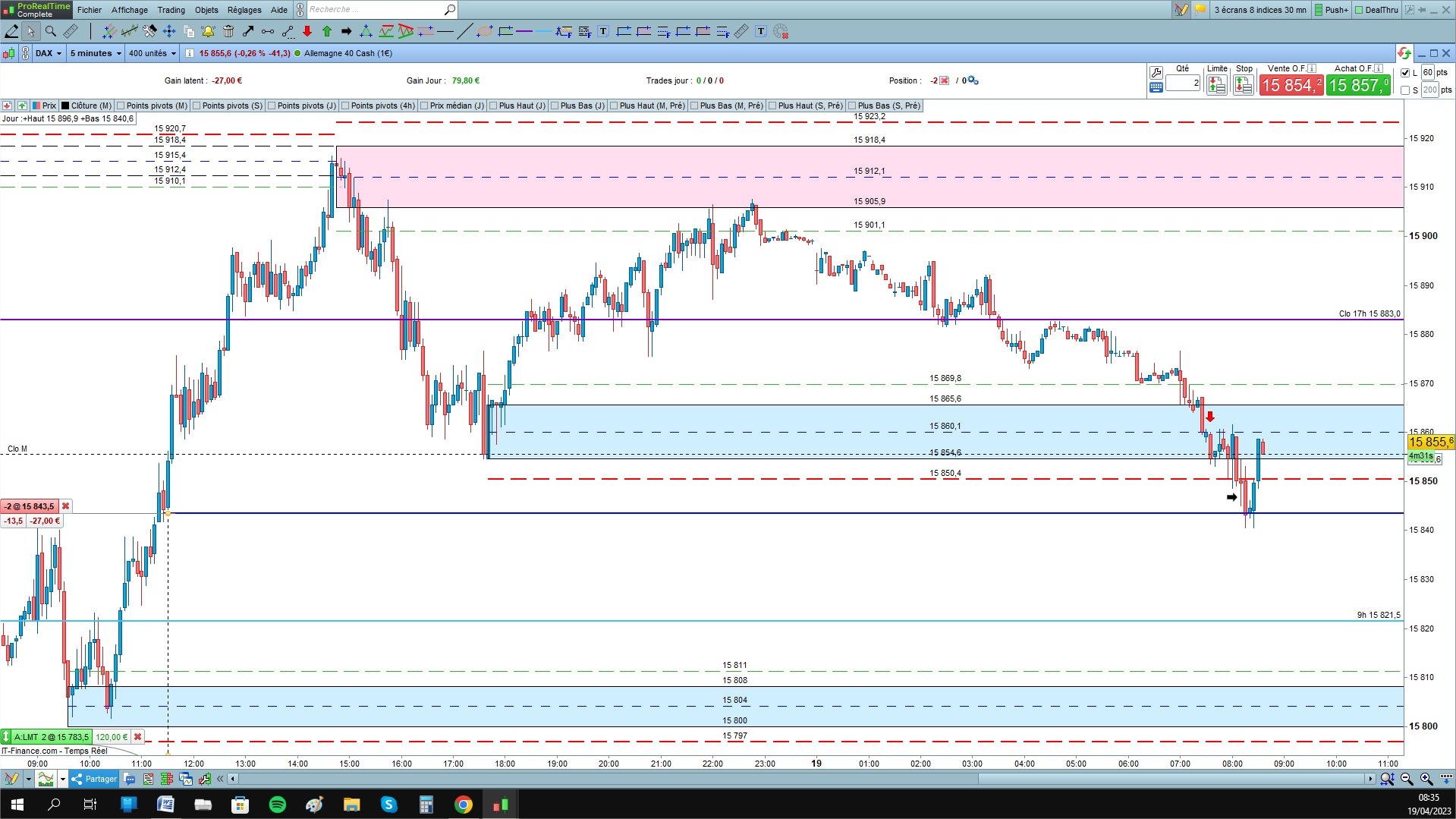The height and width of the screenshot is (819, 1456).
Task: Click the chart horizontal scrollbar thumb
Action: pos(1171,779)
